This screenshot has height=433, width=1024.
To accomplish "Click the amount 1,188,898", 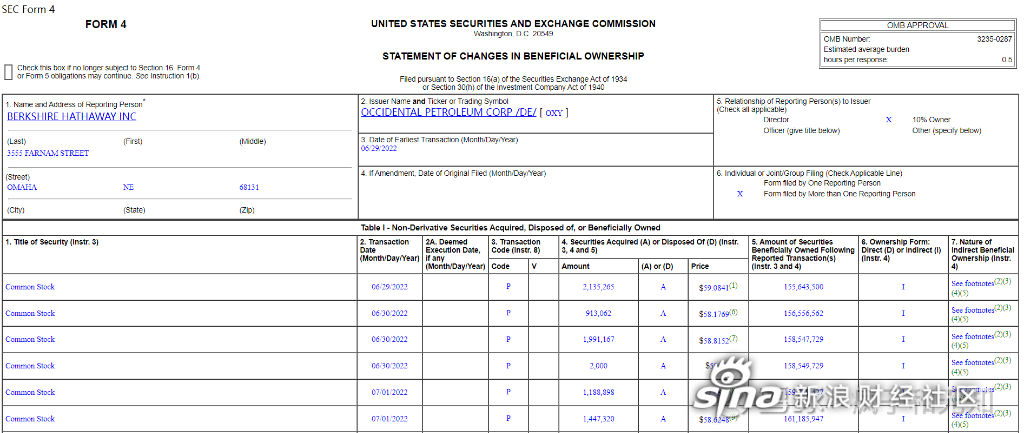I will [x=598, y=393].
